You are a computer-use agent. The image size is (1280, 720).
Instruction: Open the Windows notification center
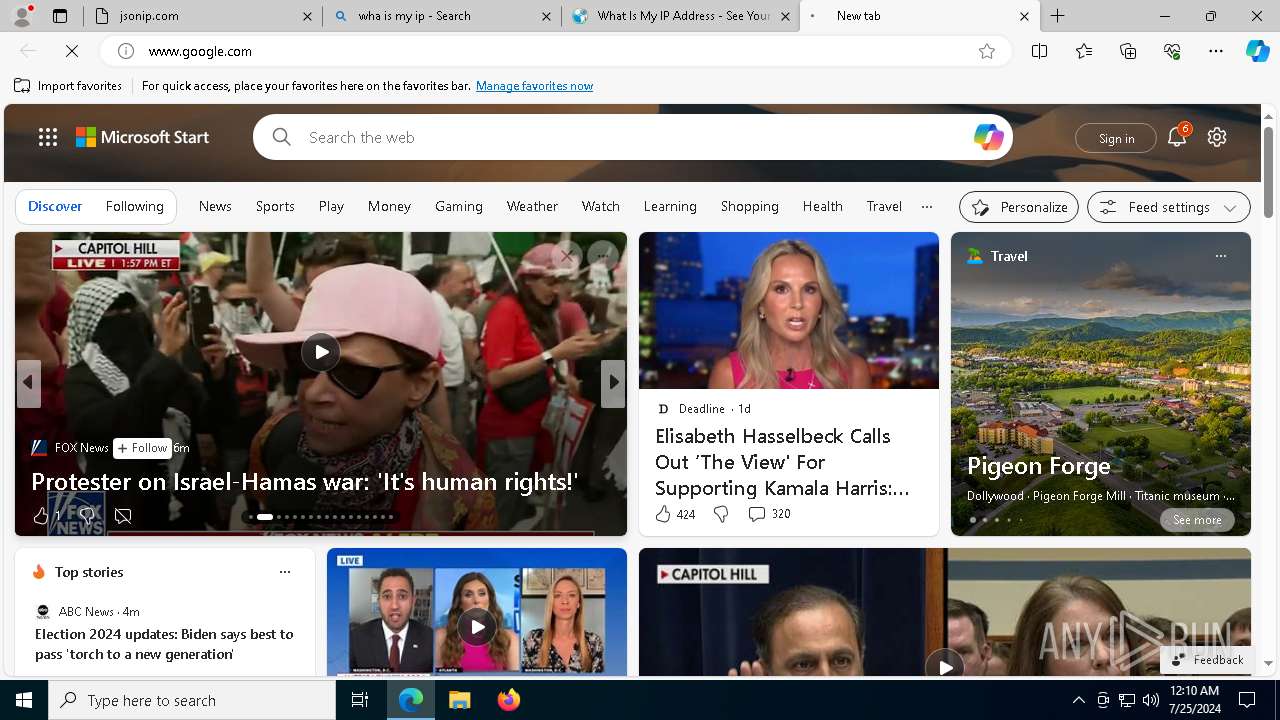[x=1247, y=700]
